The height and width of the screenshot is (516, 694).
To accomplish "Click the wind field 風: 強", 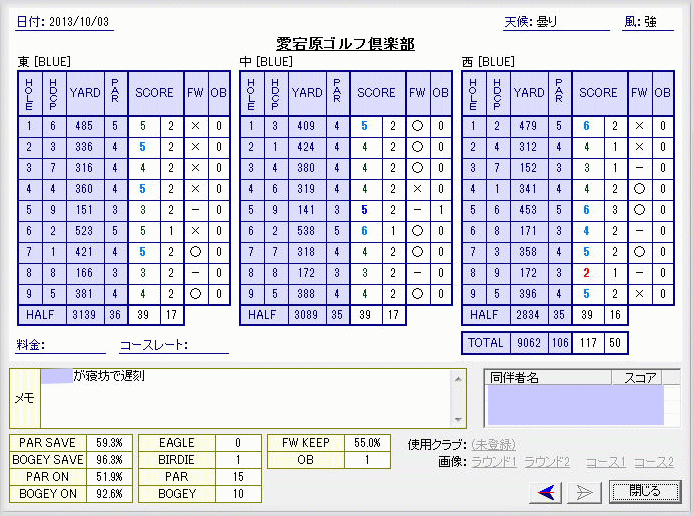I will click(648, 22).
